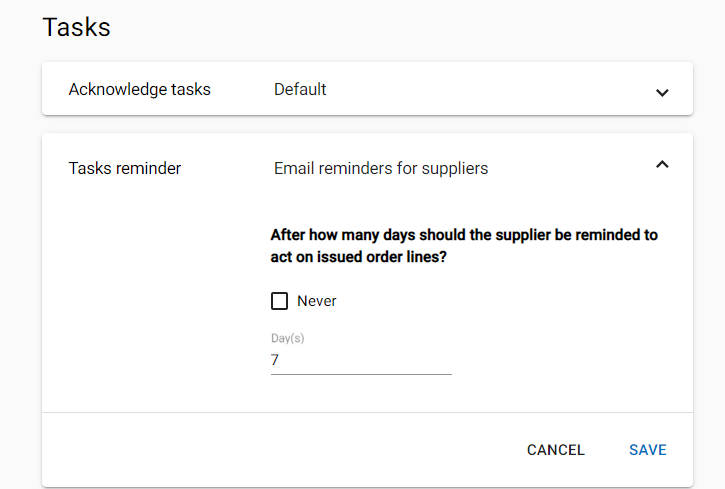Screen dimensions: 725x489
Task: Click into the Day(s) input field
Action: coord(361,360)
